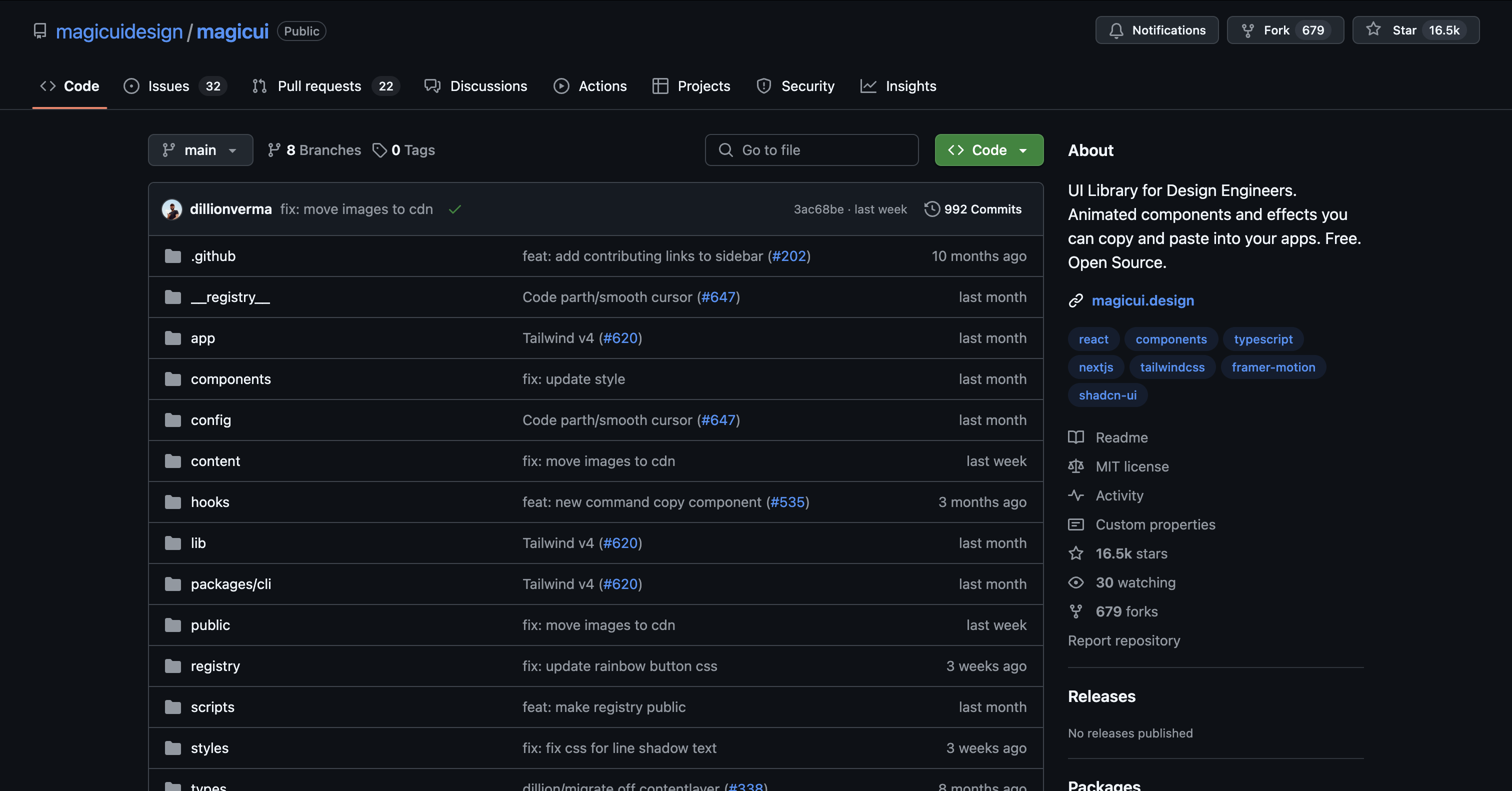Screen dimensions: 1512x791
Task: Click the registry folder icon
Action: (172, 666)
